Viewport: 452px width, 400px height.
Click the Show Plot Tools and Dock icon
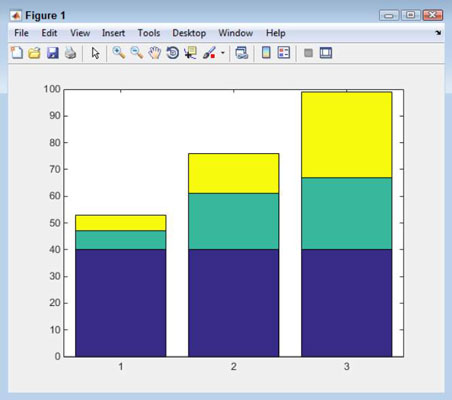[x=326, y=53]
